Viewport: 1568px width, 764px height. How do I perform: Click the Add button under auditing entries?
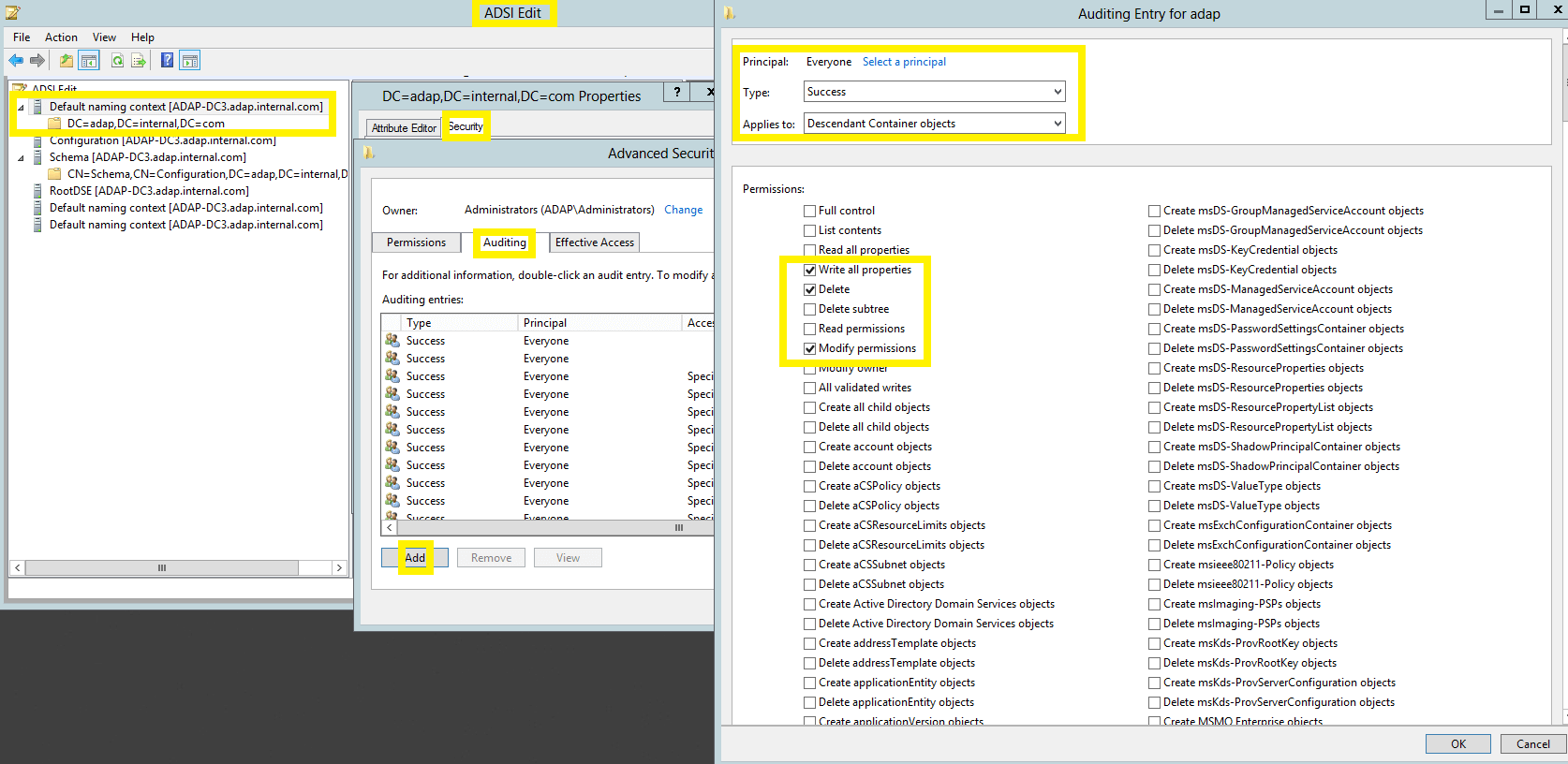coord(415,558)
